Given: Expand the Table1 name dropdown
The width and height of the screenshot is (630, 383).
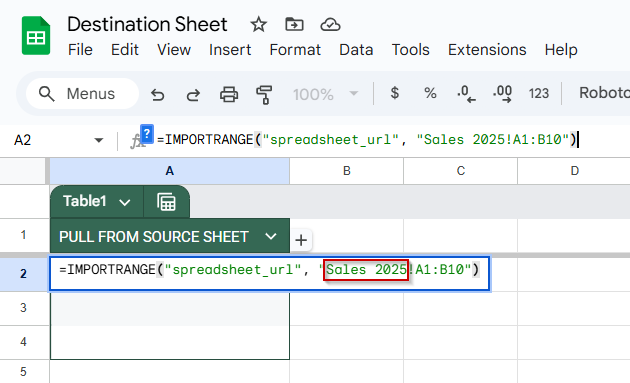Looking at the screenshot, I should pos(125,202).
